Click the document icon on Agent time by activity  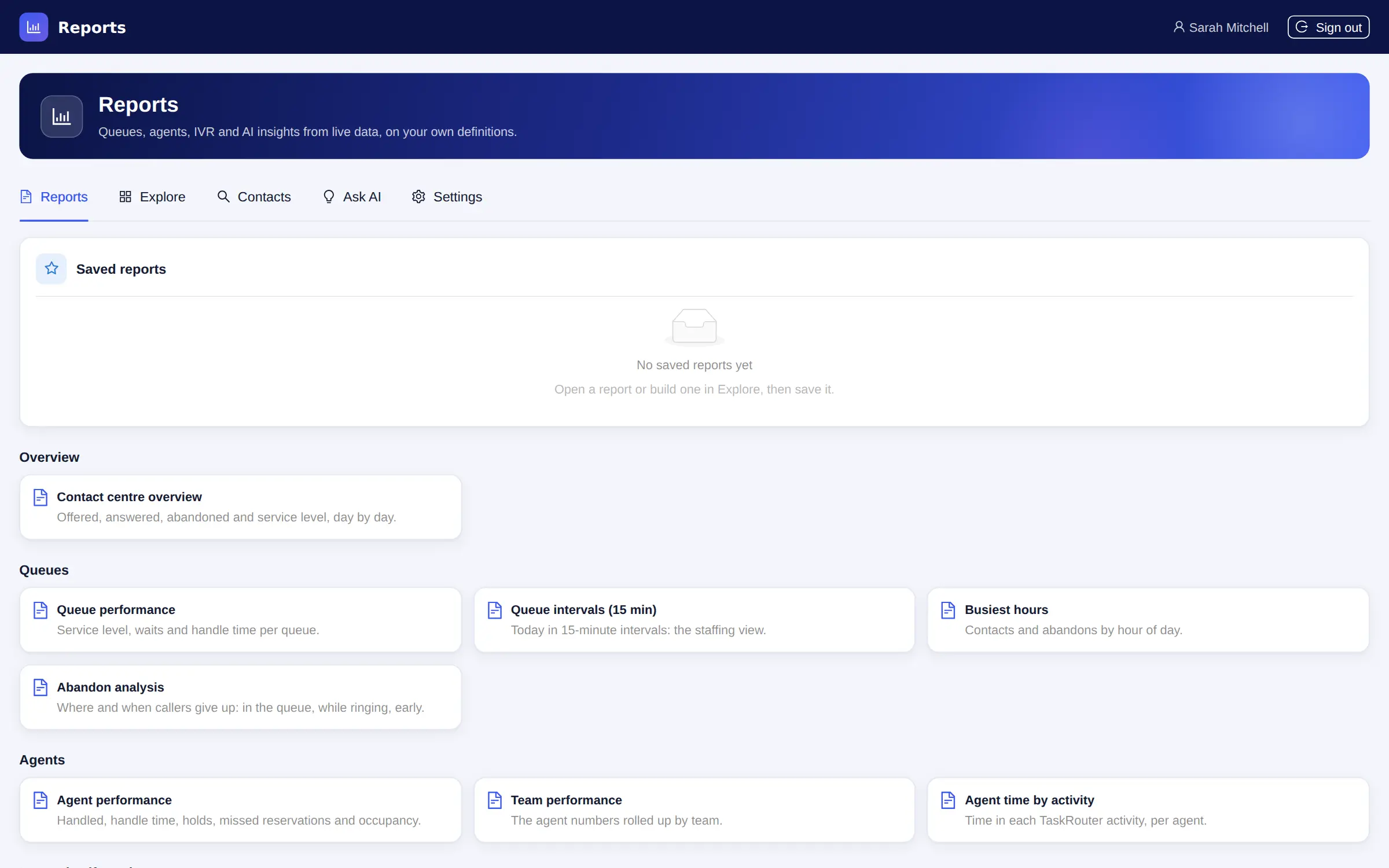click(x=948, y=800)
